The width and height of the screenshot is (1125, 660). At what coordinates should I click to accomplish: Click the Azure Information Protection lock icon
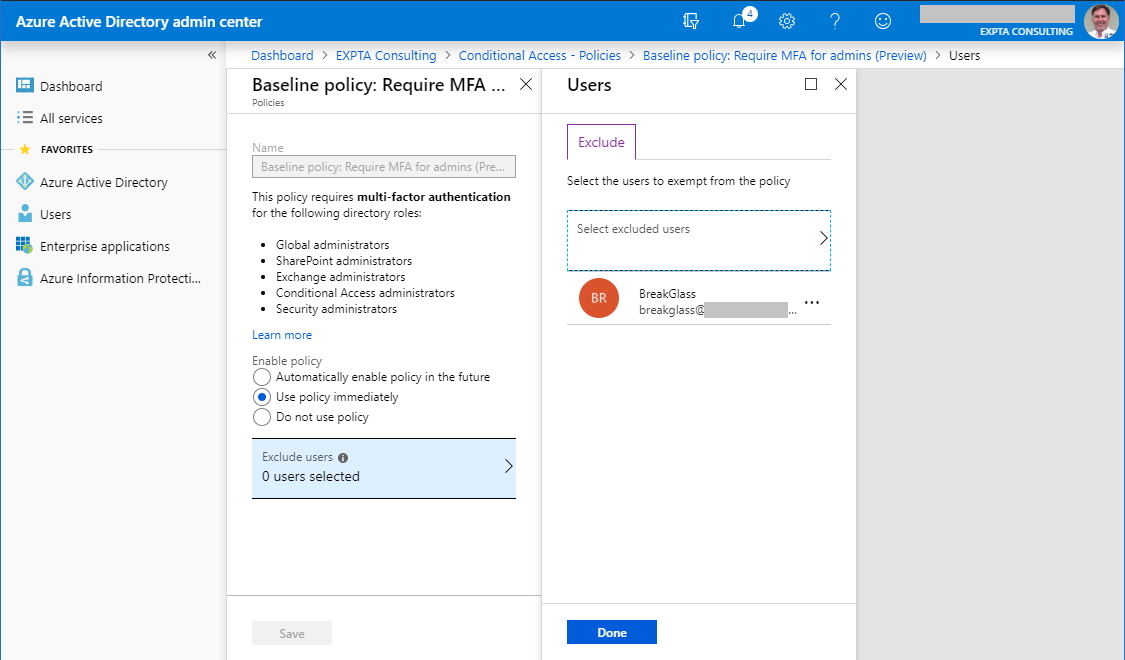24,278
